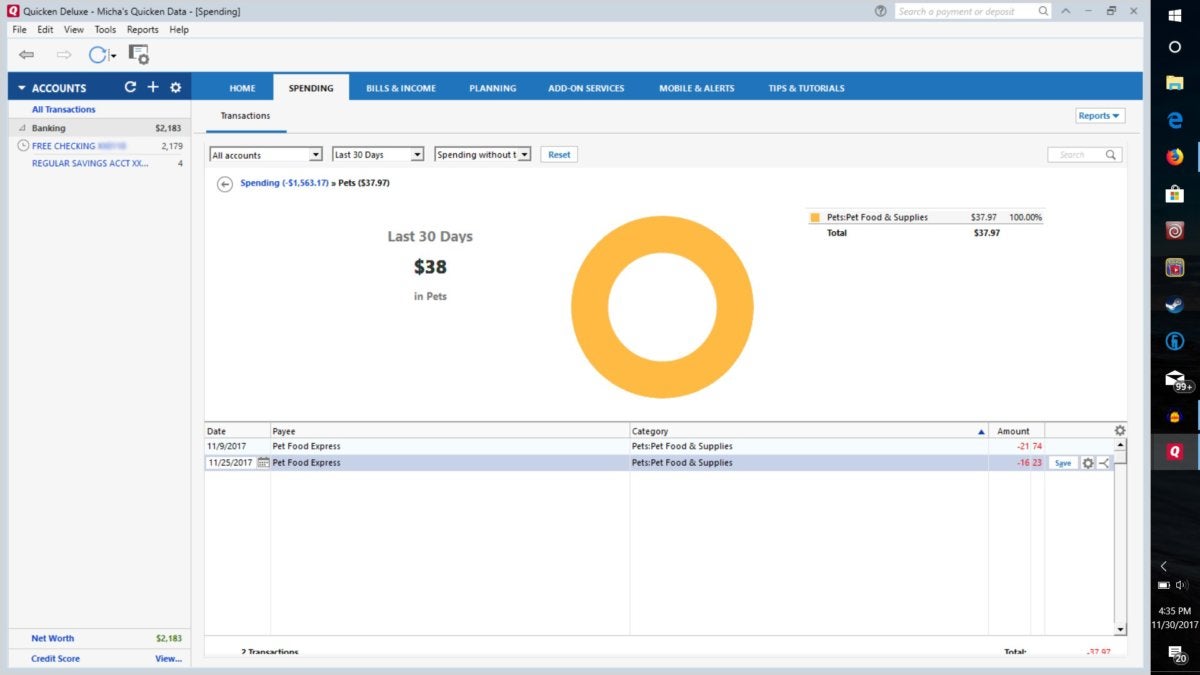This screenshot has height=675, width=1200.
Task: Open the Windows Action Center notifications
Action: 1175,655
